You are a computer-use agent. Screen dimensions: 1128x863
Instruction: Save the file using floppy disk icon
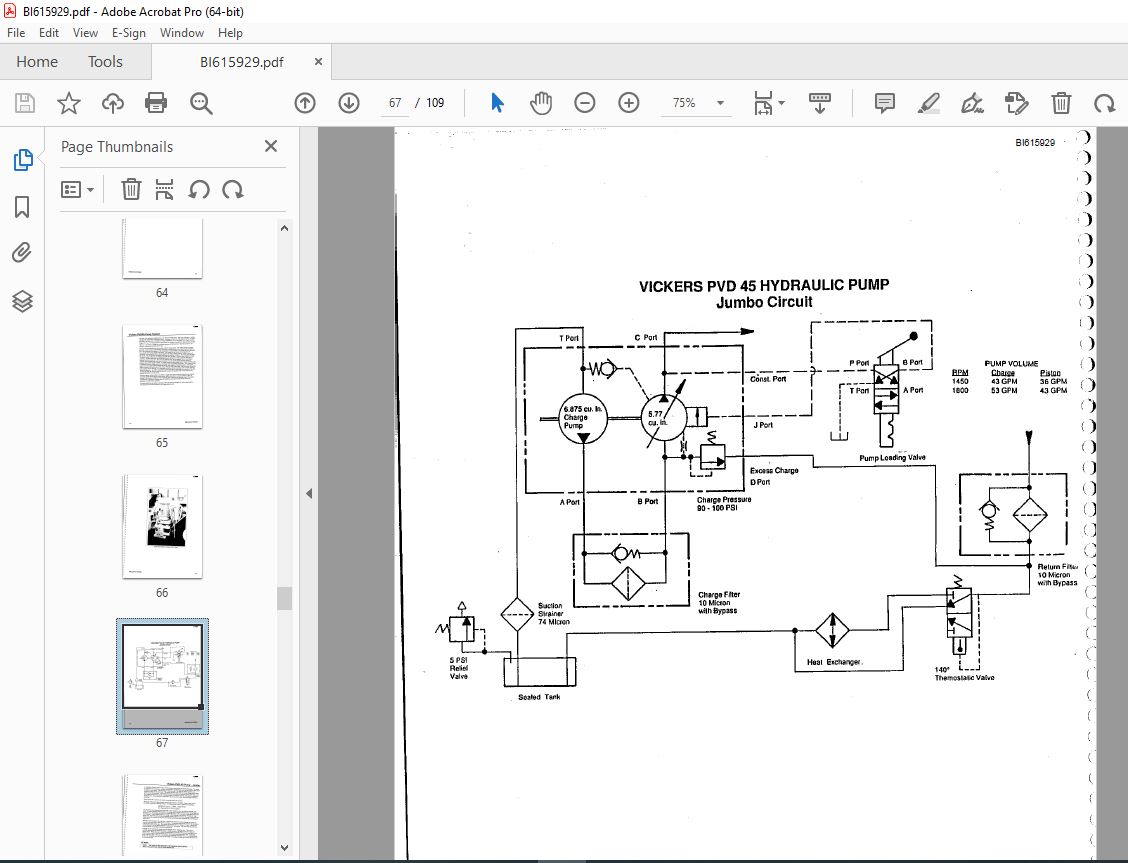pos(25,104)
